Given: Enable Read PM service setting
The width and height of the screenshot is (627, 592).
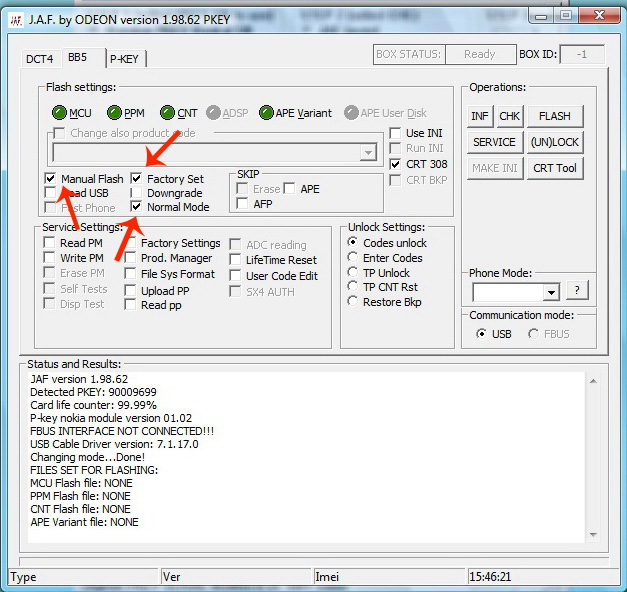Looking at the screenshot, I should pyautogui.click(x=49, y=242).
